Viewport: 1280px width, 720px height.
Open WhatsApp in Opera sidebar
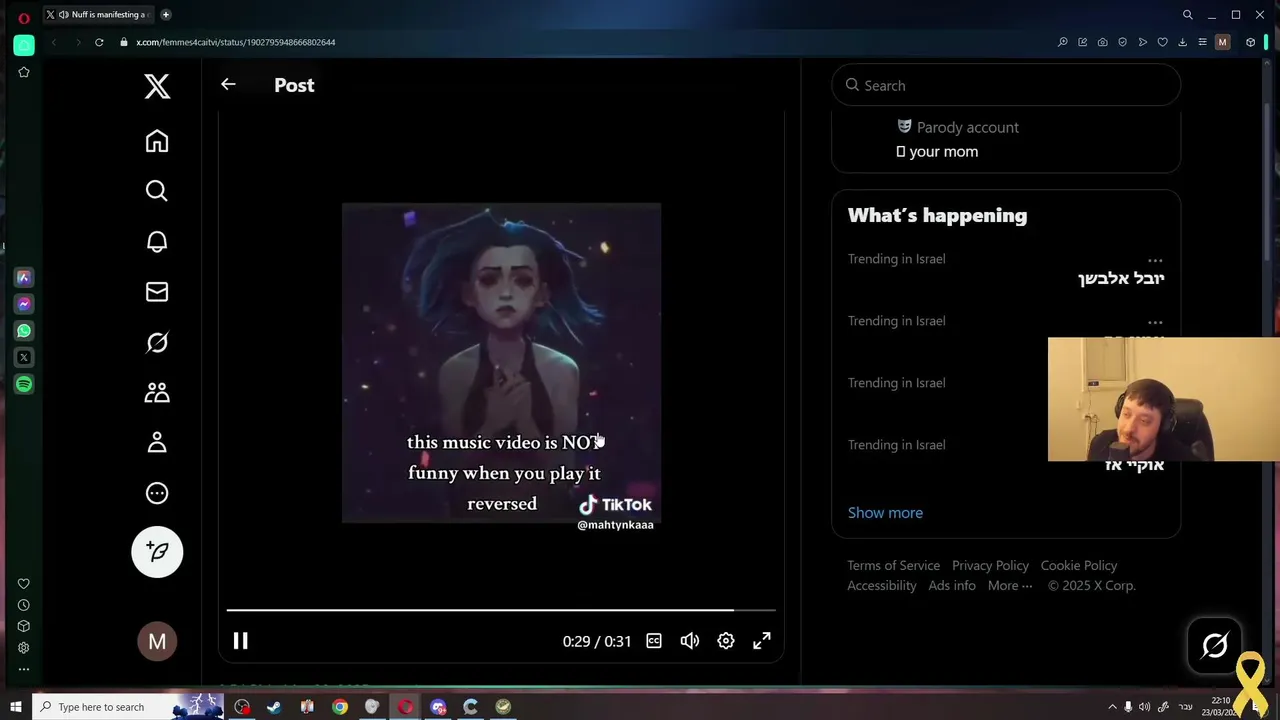(24, 331)
